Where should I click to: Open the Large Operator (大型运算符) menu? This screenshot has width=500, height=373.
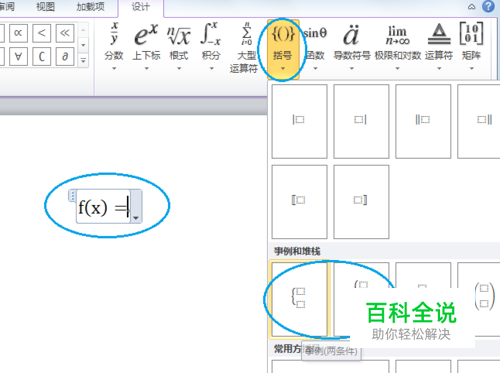[245, 47]
